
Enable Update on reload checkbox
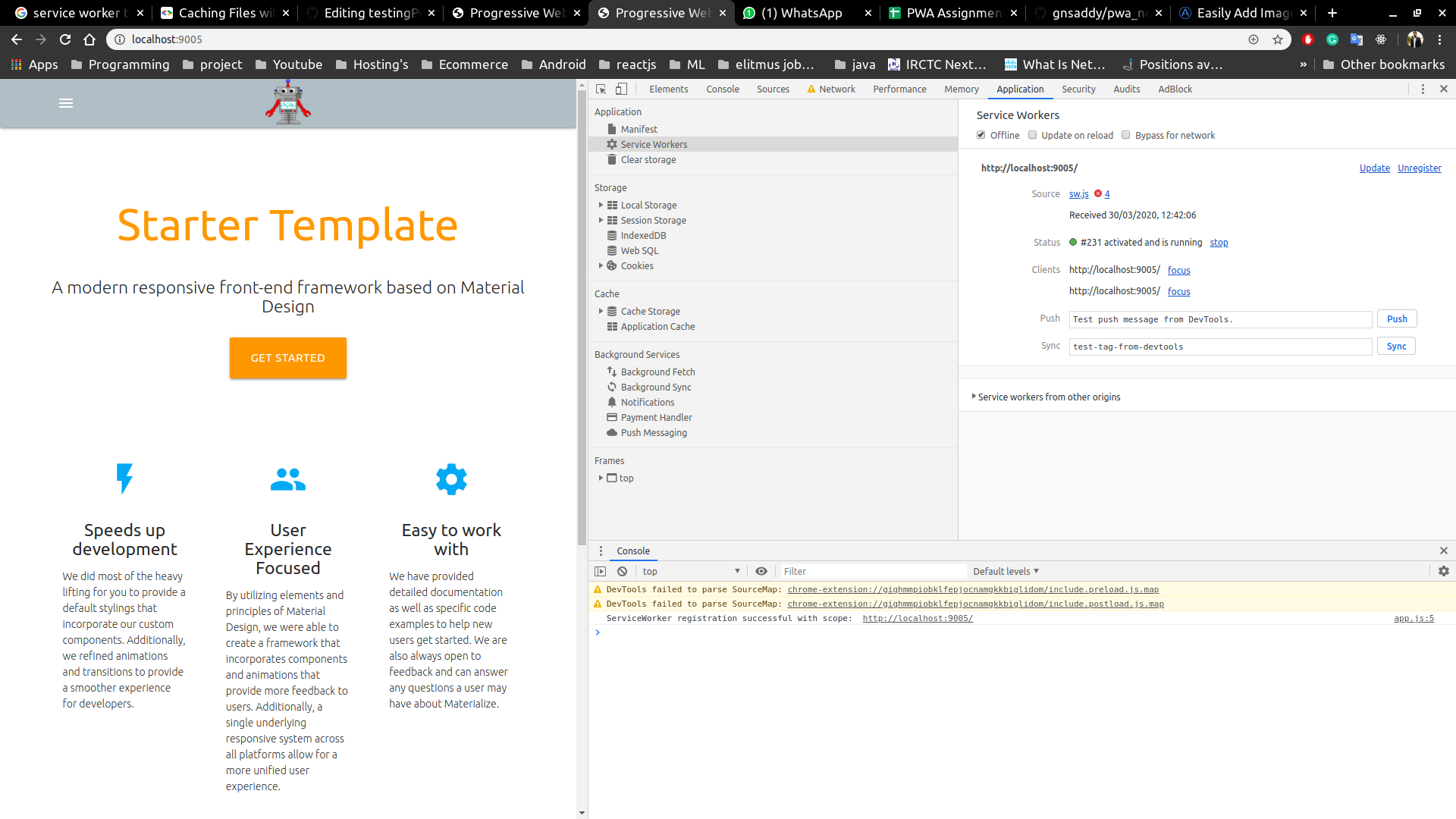click(1033, 135)
